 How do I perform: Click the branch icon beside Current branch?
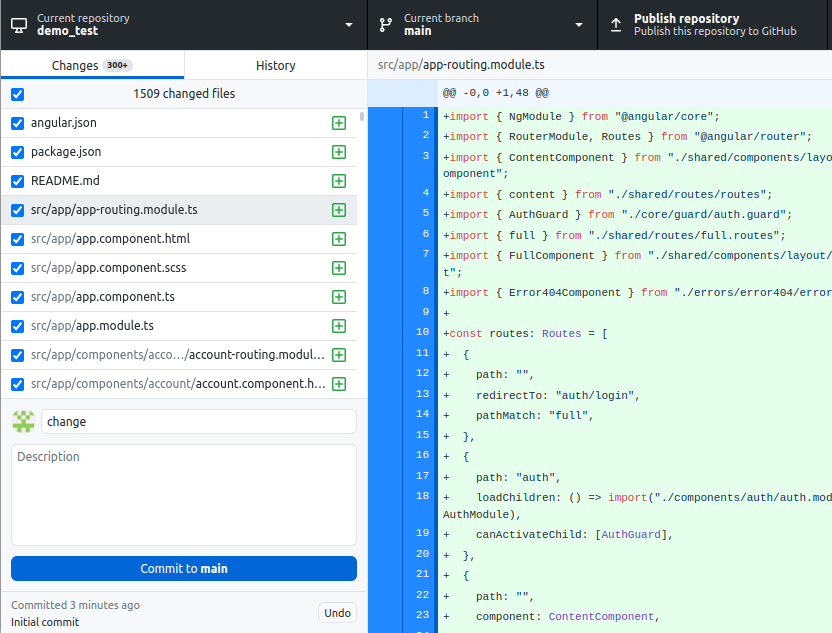coord(386,25)
